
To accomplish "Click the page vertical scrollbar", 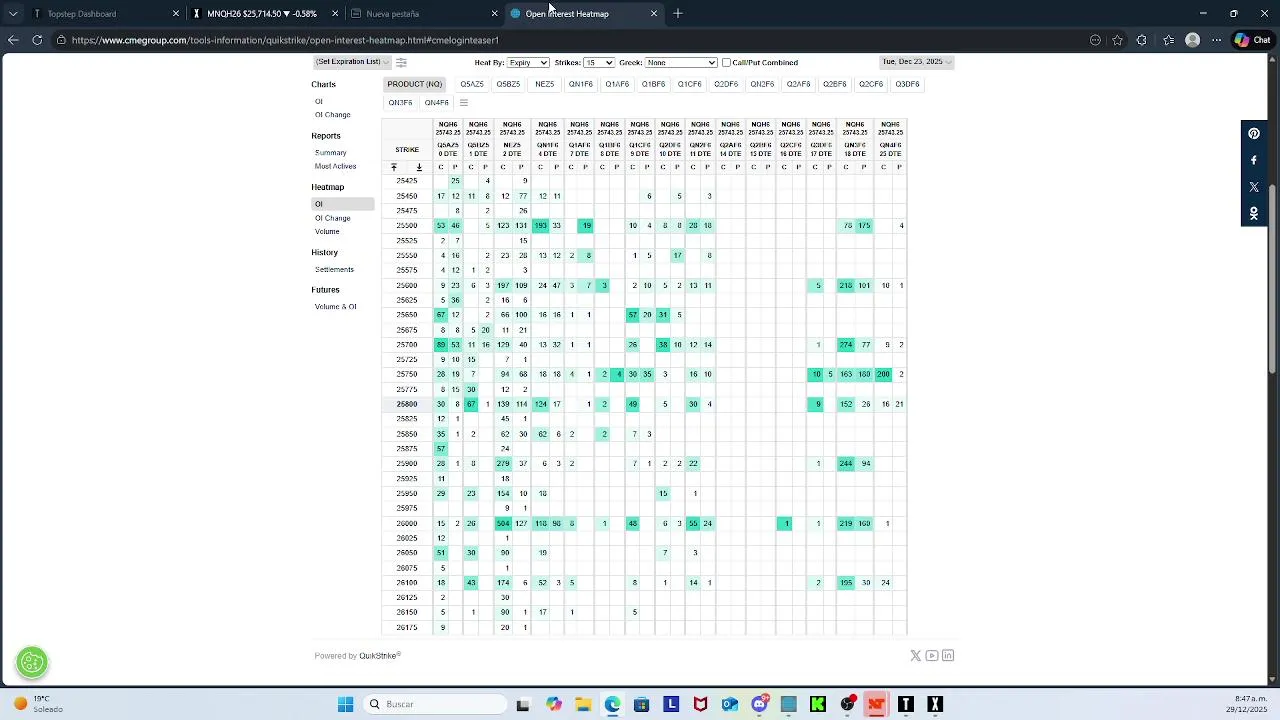I will coord(1273,280).
